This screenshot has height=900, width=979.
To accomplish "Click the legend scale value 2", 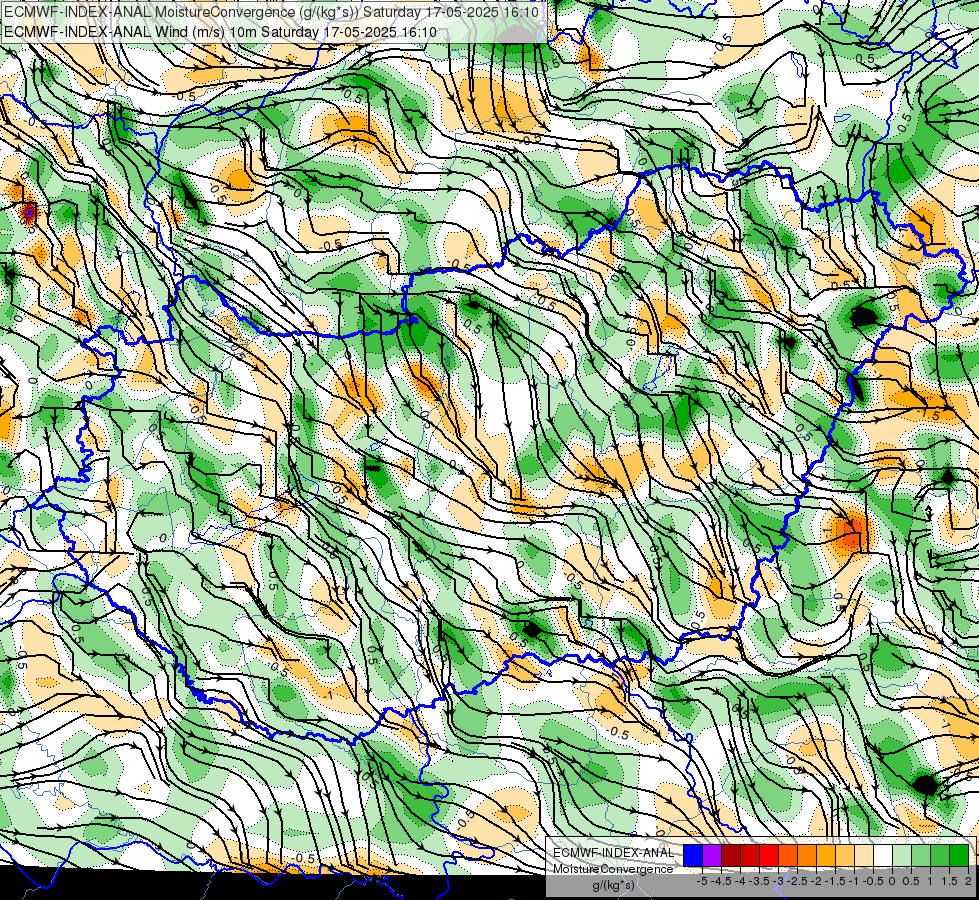I will (x=968, y=881).
